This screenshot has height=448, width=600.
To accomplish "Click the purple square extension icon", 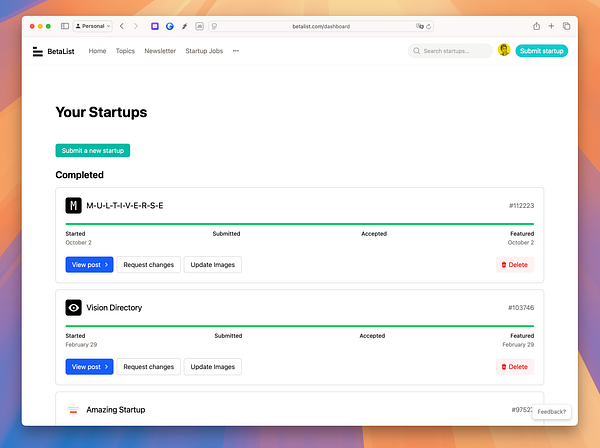I will (155, 26).
